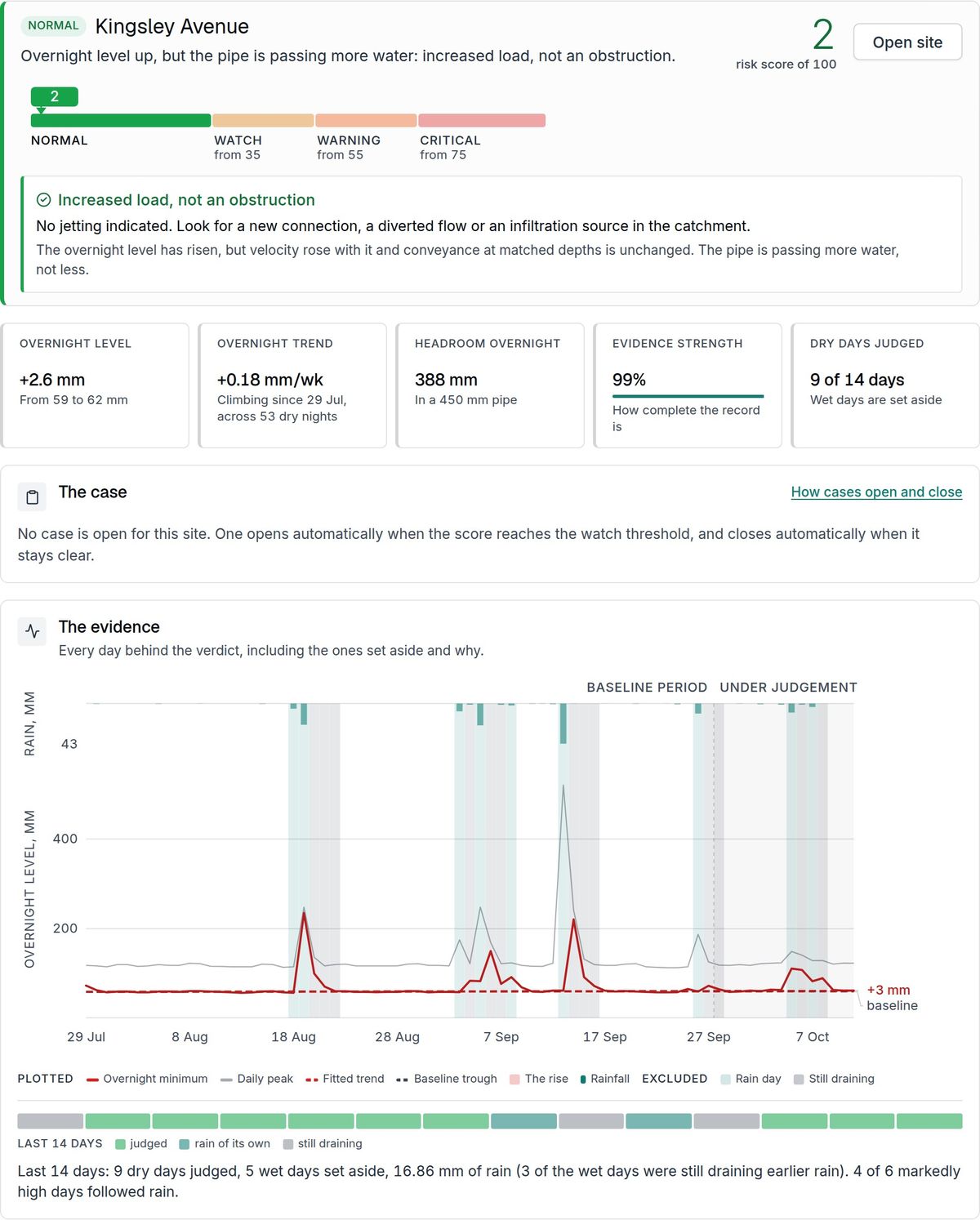Screen dimensions: 980x1220
Task: Click the check-circle icon before Increased load
Action: (44, 200)
